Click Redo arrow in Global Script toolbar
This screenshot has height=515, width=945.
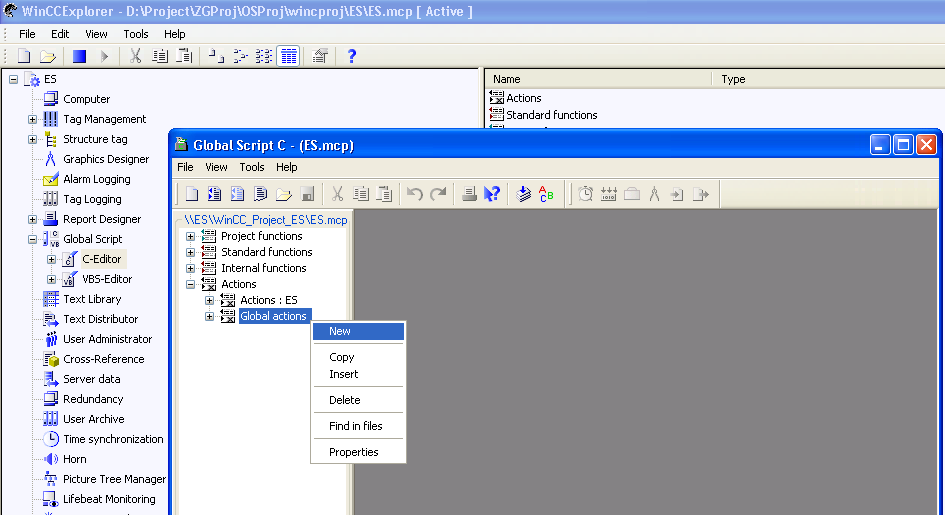[x=438, y=194]
